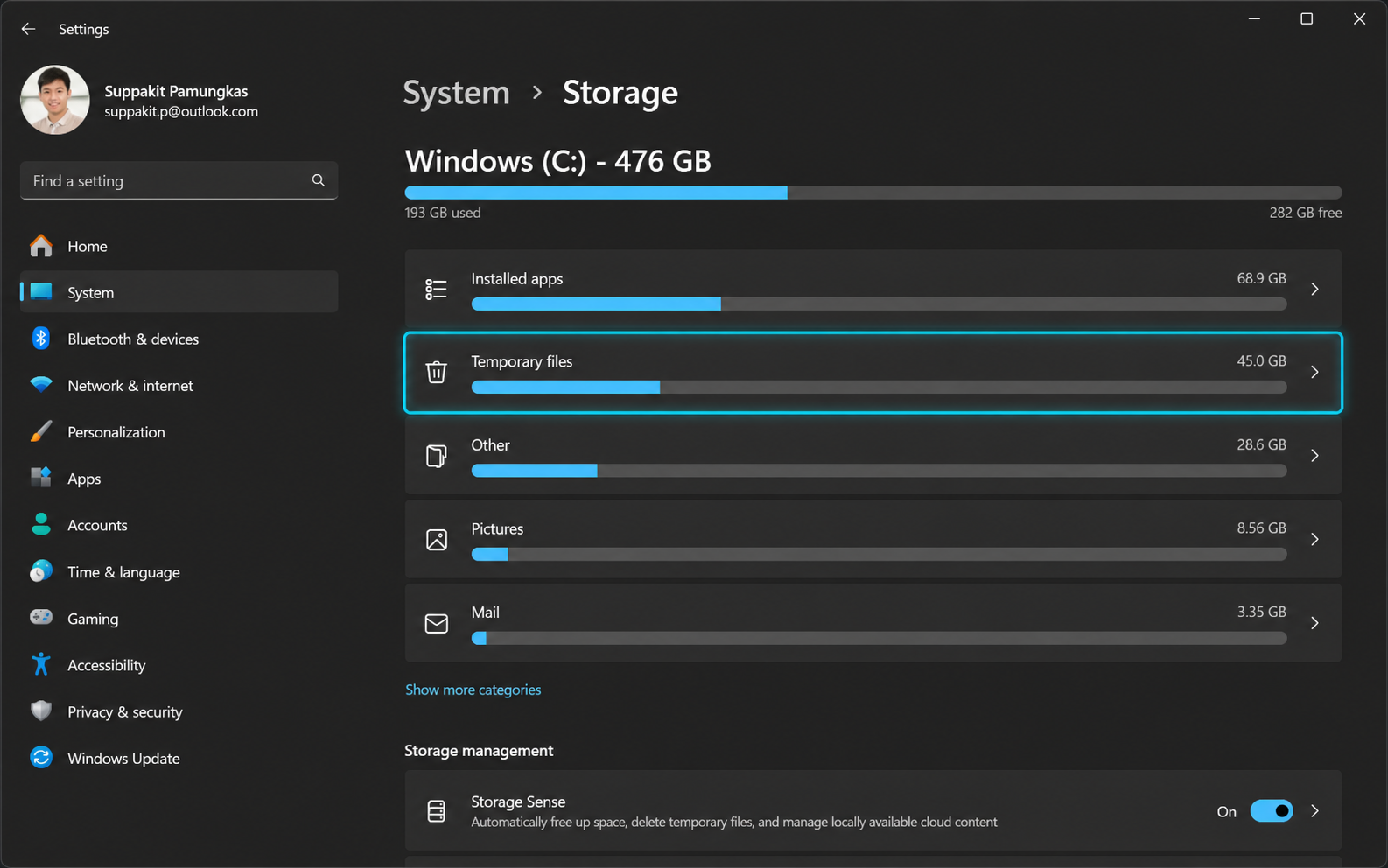
Task: Click the 3.35 GB size value
Action: tap(1261, 612)
